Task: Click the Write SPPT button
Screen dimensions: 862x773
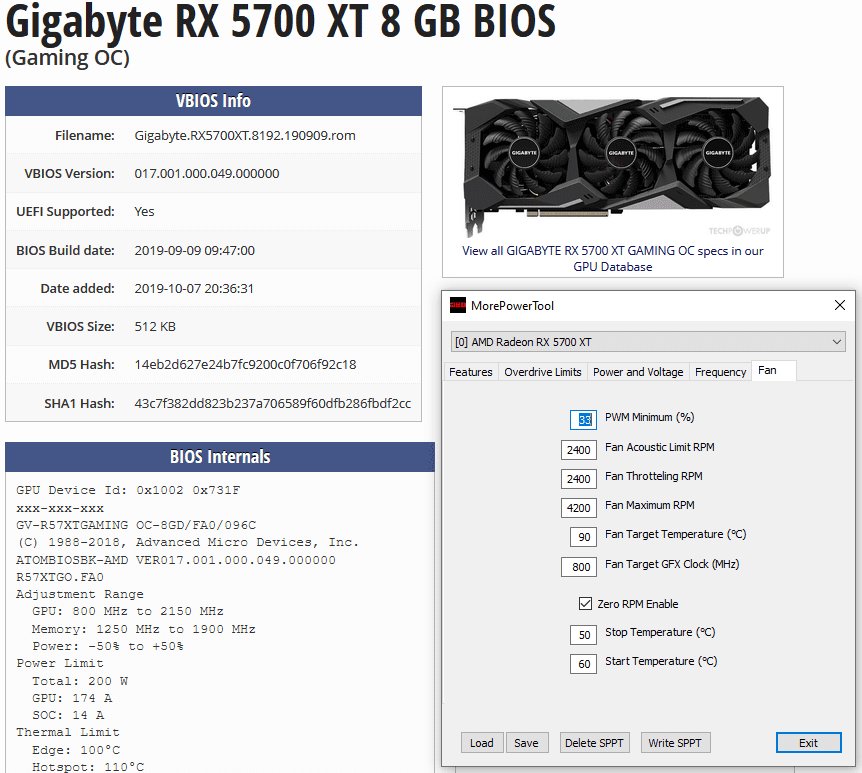Action: click(x=675, y=743)
